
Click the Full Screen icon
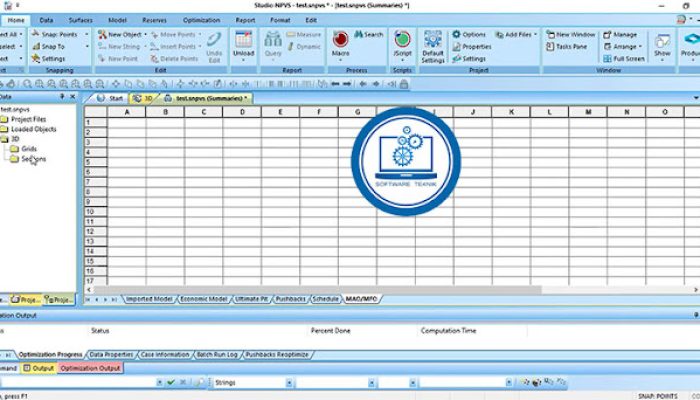tap(607, 58)
